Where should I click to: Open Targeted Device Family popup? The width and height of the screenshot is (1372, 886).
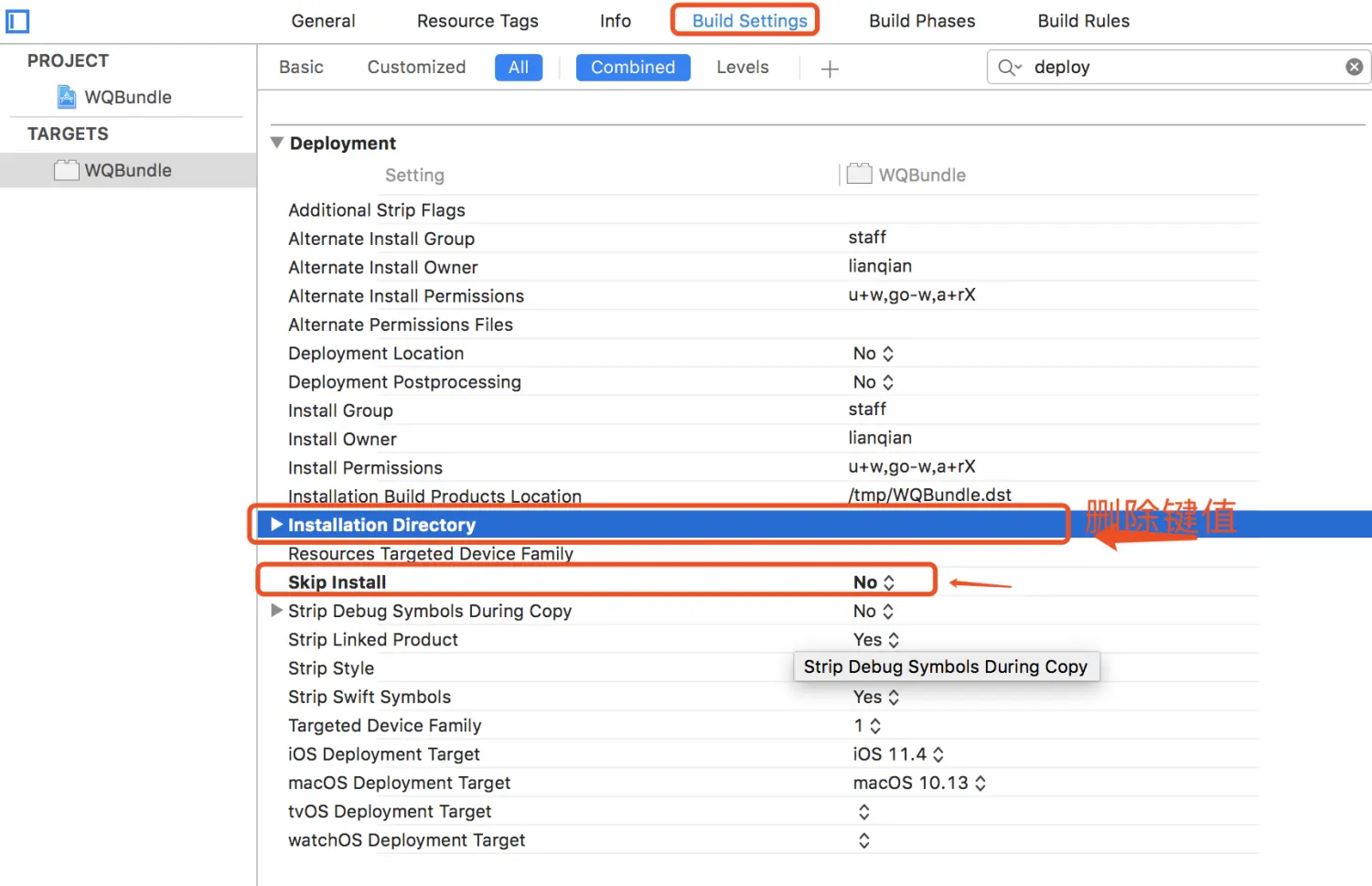(x=867, y=725)
